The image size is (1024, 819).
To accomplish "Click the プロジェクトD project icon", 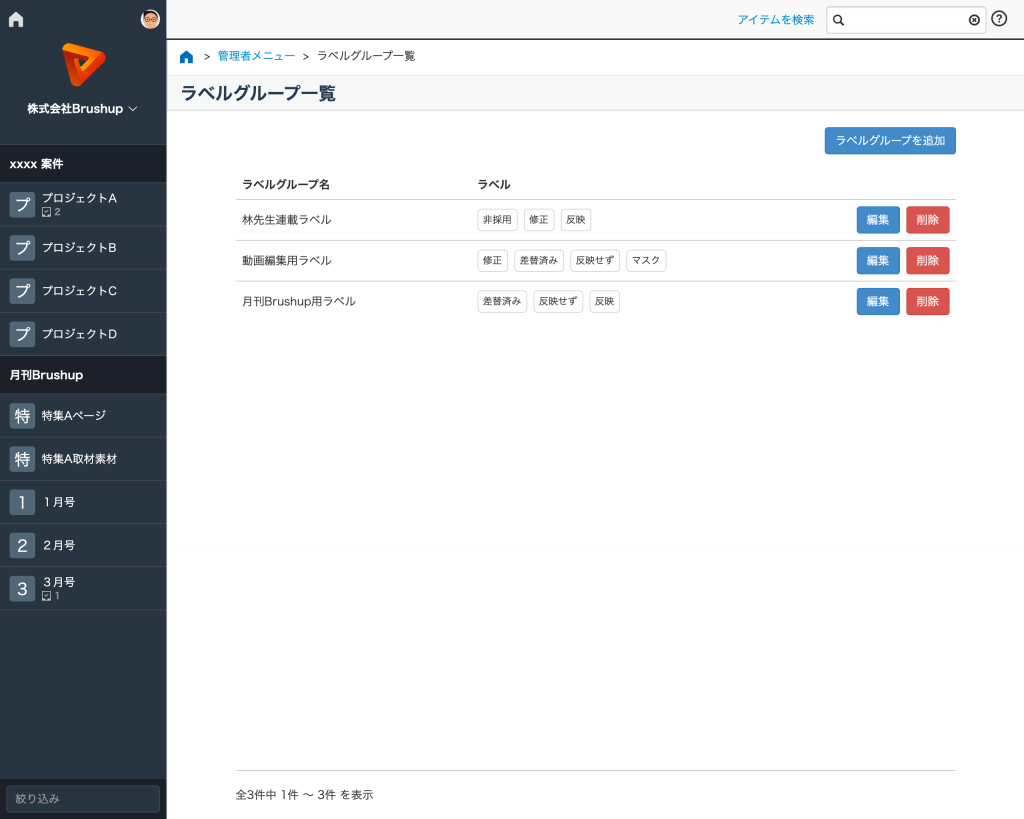I will (x=22, y=334).
